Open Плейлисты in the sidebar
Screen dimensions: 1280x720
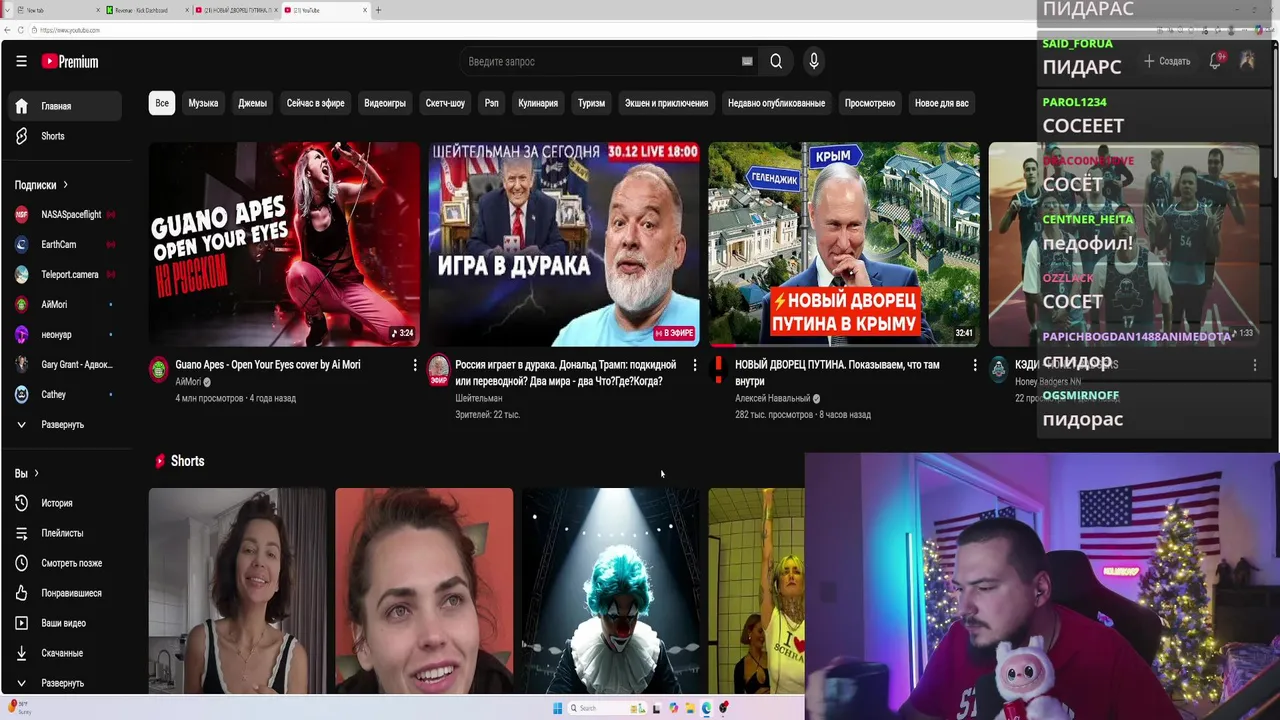pos(65,533)
